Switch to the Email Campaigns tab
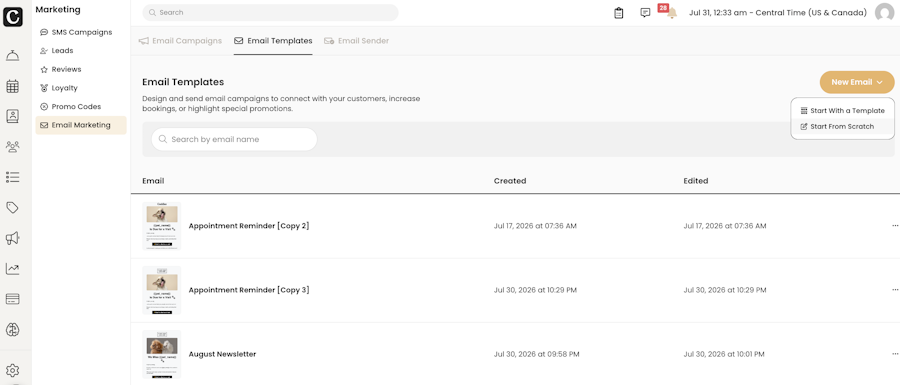Image resolution: width=900 pixels, height=385 pixels. click(x=180, y=41)
